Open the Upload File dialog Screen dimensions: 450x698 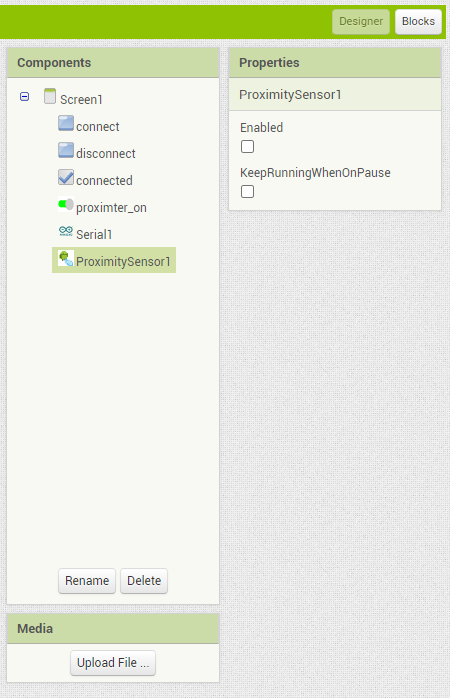113,663
